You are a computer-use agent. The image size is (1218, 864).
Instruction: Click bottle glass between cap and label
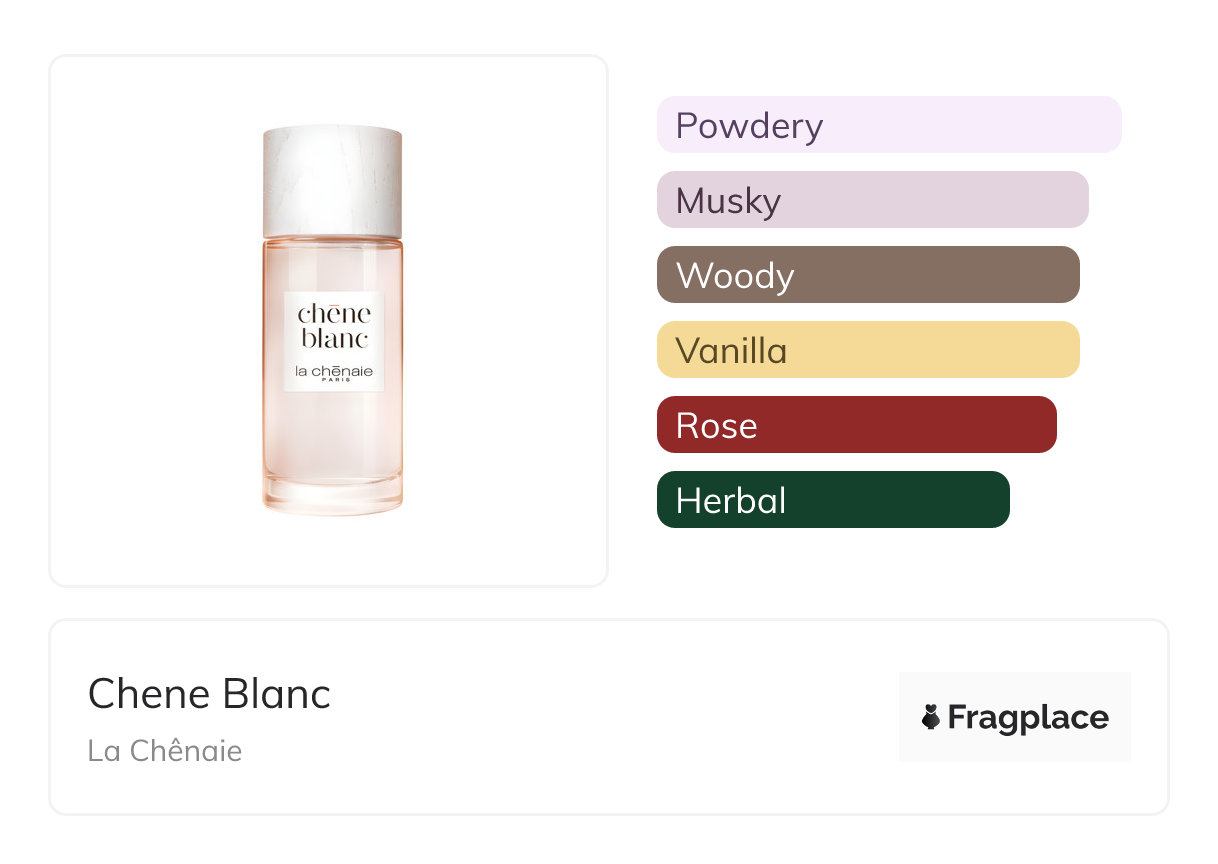(x=333, y=264)
